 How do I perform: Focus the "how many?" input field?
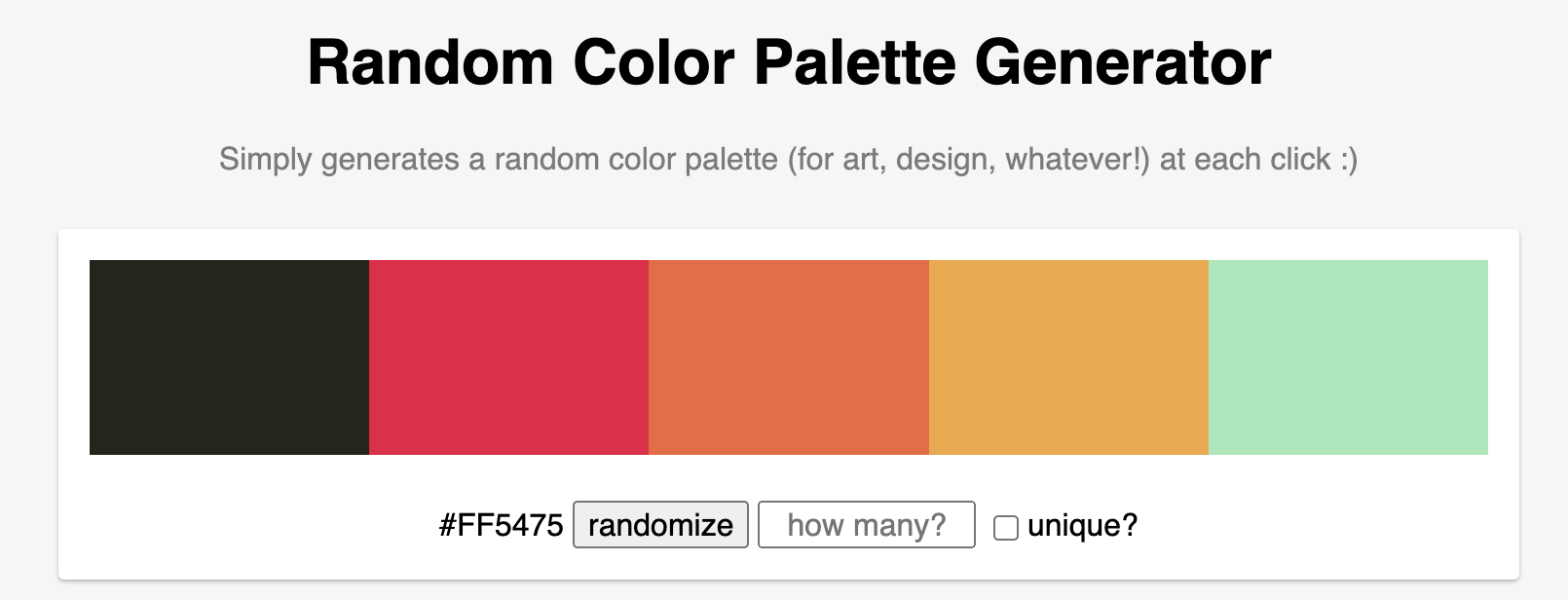pyautogui.click(x=866, y=525)
